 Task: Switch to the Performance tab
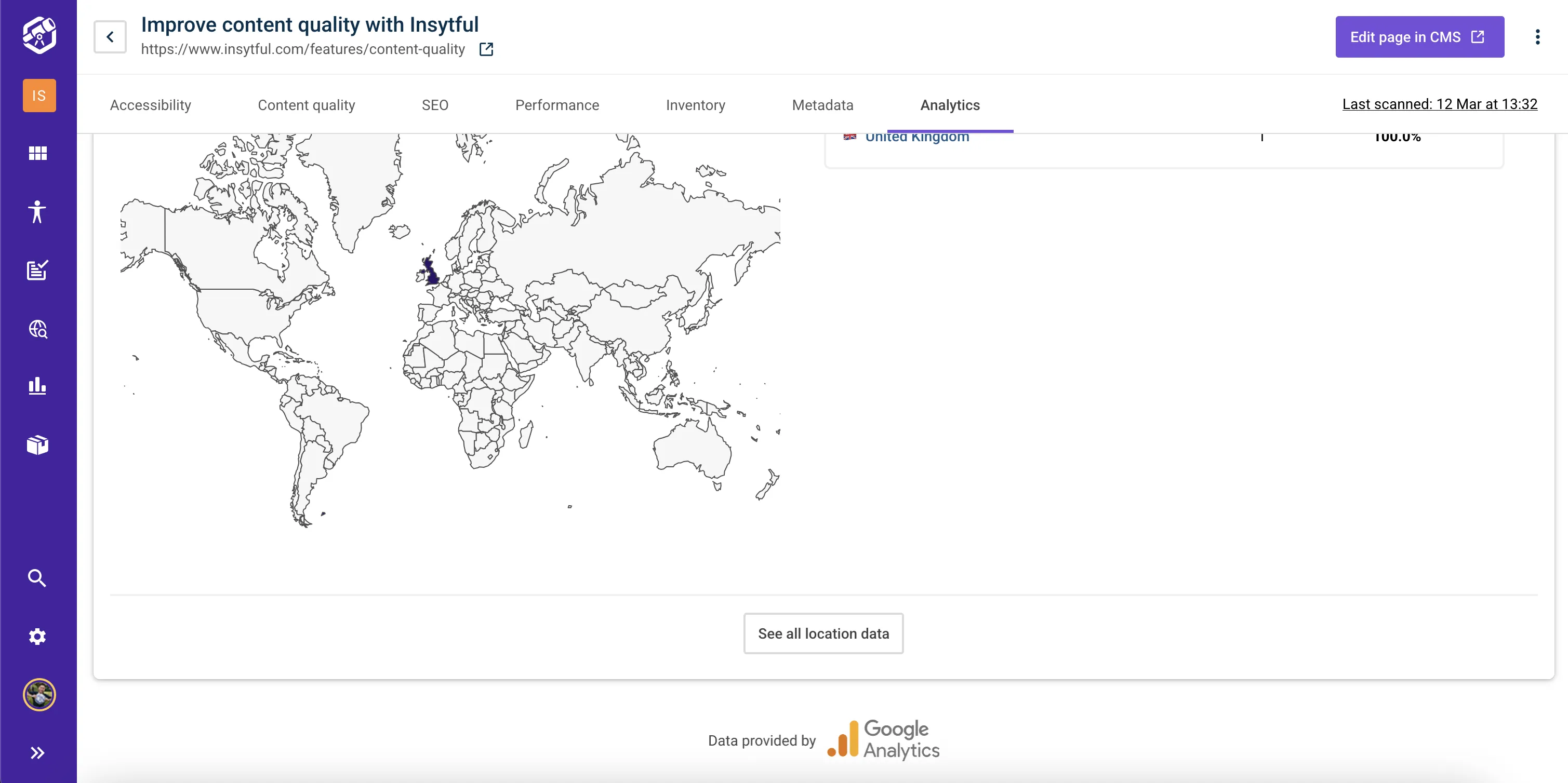point(557,105)
